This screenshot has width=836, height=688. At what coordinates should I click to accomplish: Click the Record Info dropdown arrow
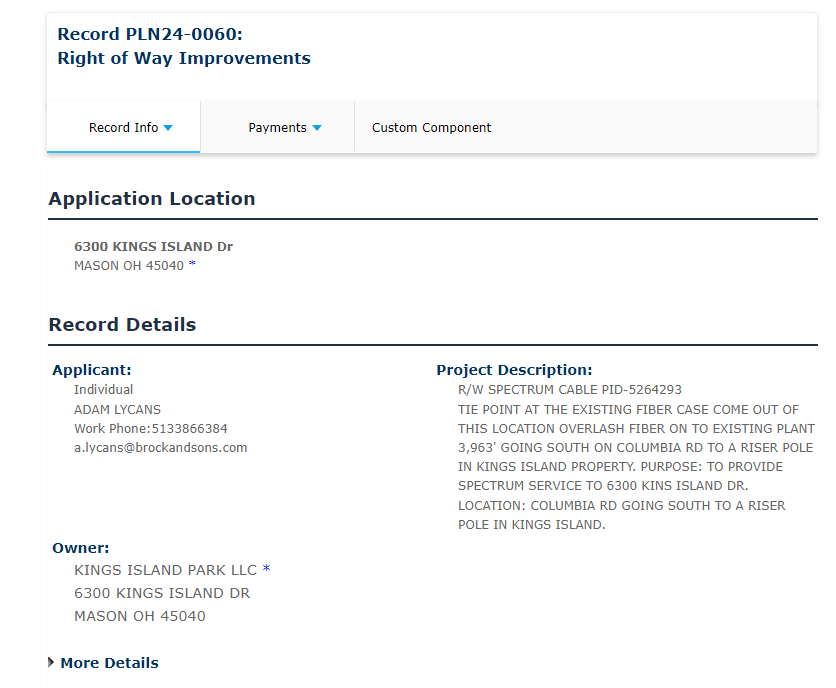168,128
